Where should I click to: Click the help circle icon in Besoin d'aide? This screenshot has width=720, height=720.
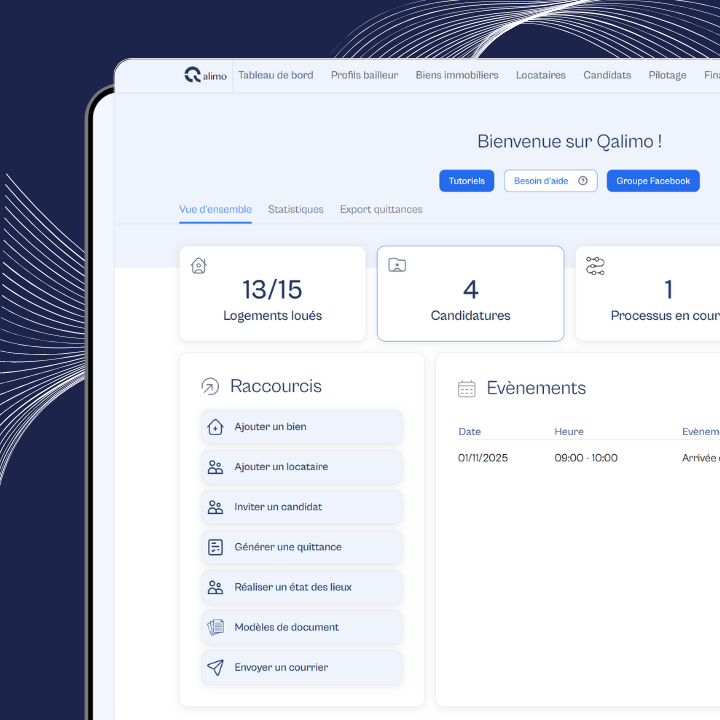point(583,181)
